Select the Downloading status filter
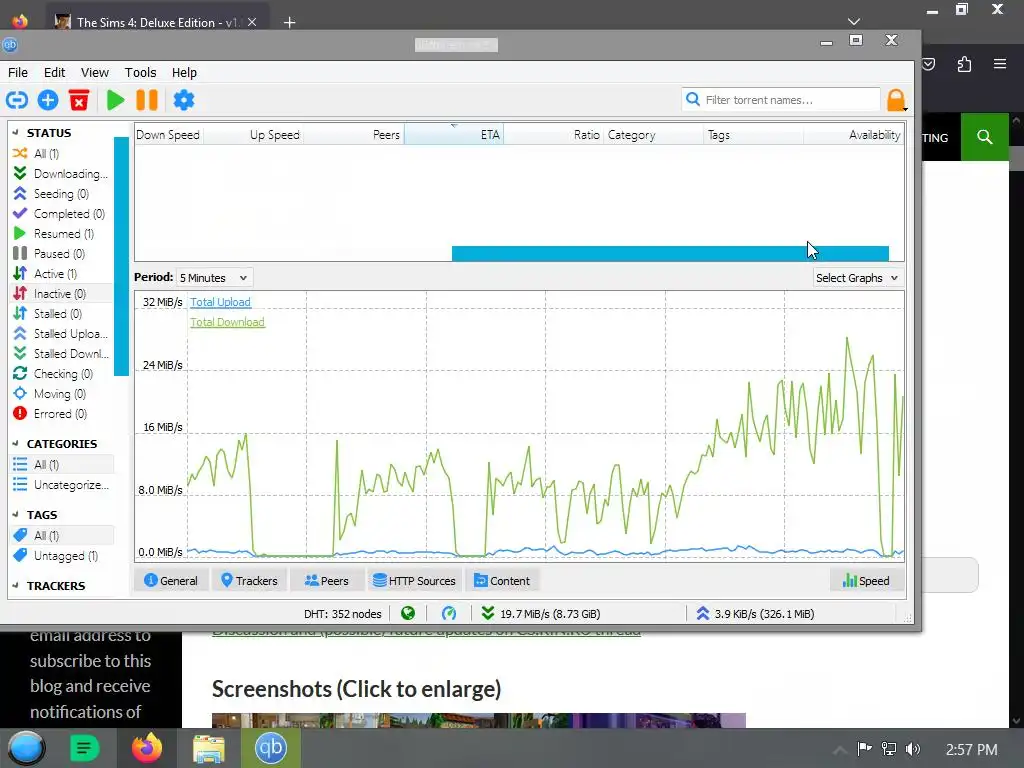The width and height of the screenshot is (1024, 768). click(x=62, y=174)
